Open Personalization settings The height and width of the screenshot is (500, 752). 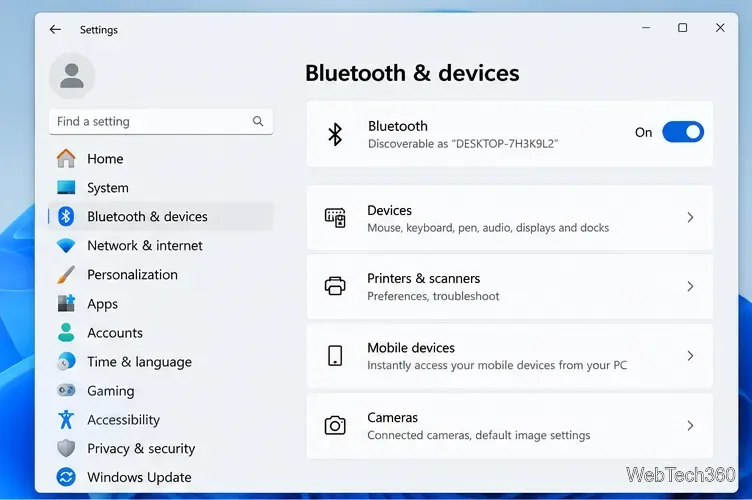[x=161, y=275]
